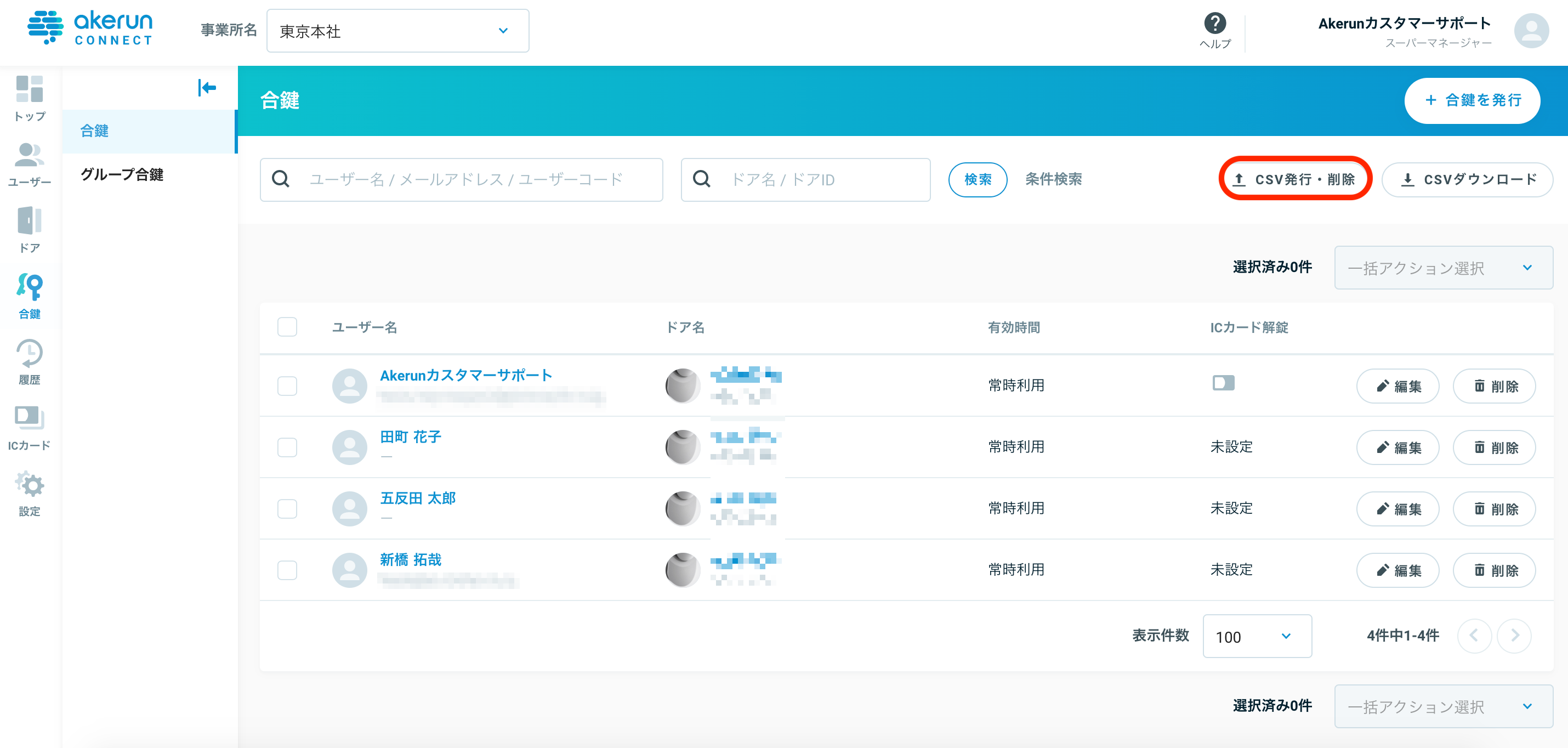The width and height of the screenshot is (1568, 748).
Task: Edit the Akerunカスタマーサポート key with 編集
Action: click(1397, 386)
